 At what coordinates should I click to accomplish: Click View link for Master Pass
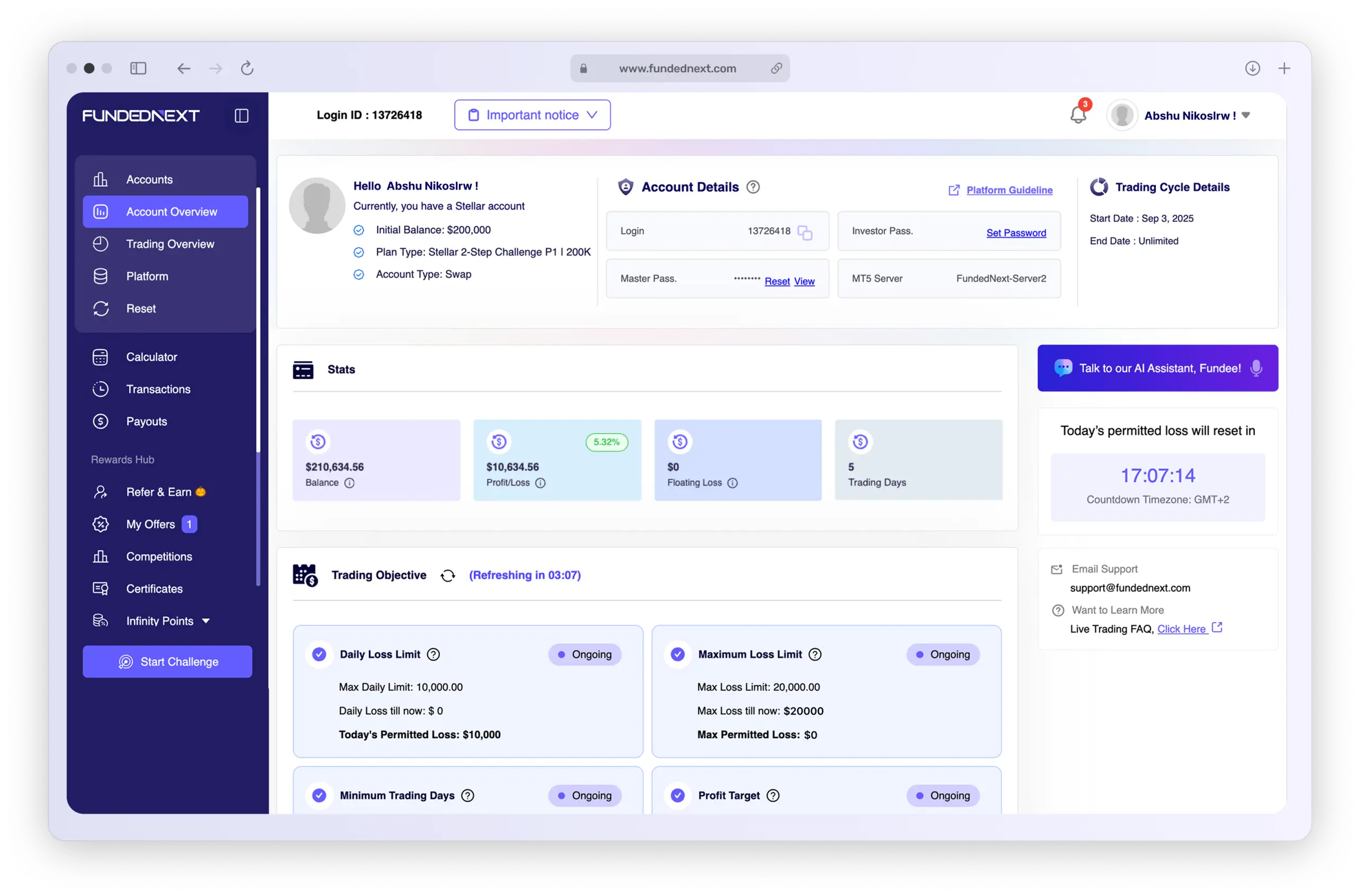(804, 281)
